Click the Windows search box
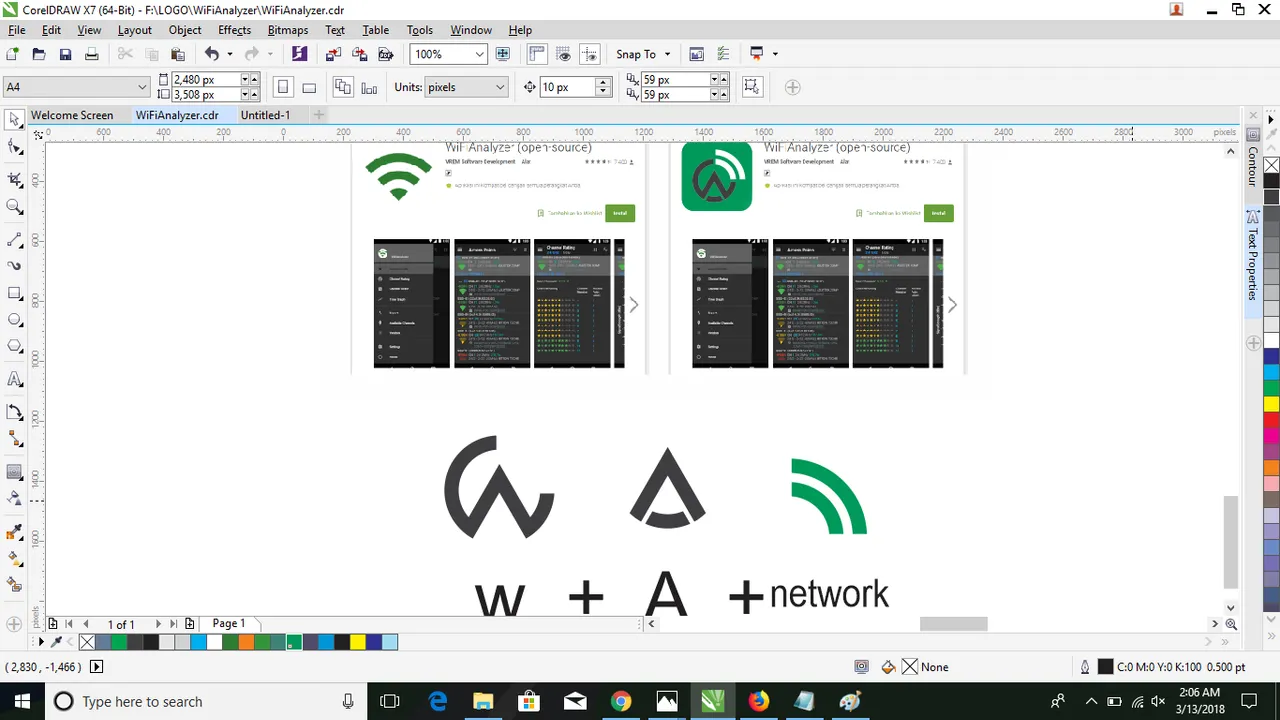This screenshot has width=1280, height=720. tap(205, 702)
